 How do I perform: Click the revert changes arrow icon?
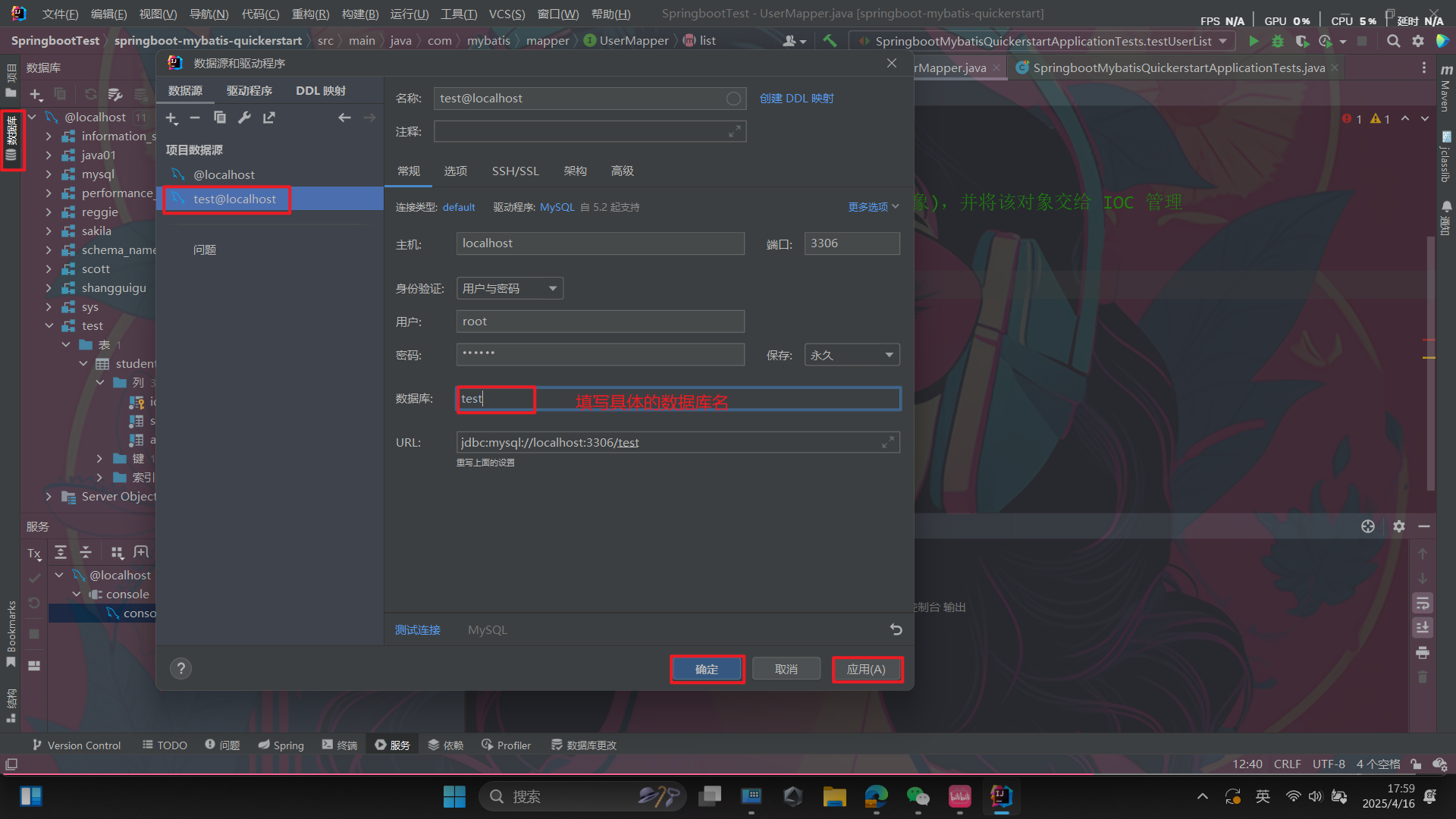[896, 629]
